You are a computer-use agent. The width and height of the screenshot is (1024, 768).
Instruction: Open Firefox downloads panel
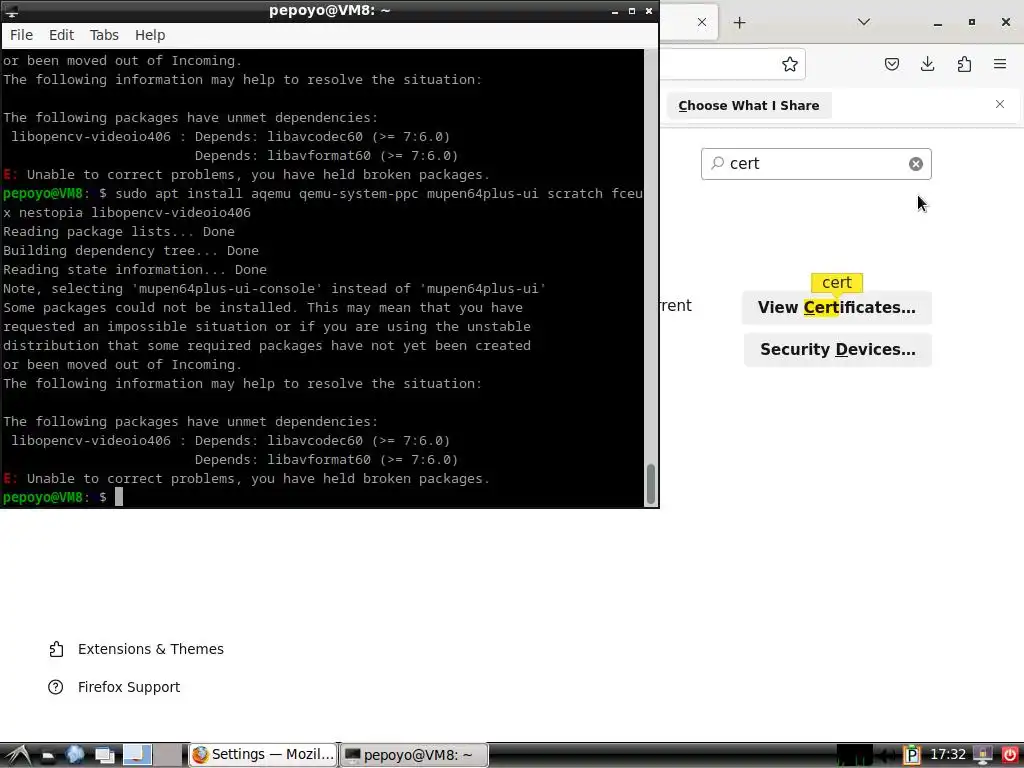coord(927,64)
